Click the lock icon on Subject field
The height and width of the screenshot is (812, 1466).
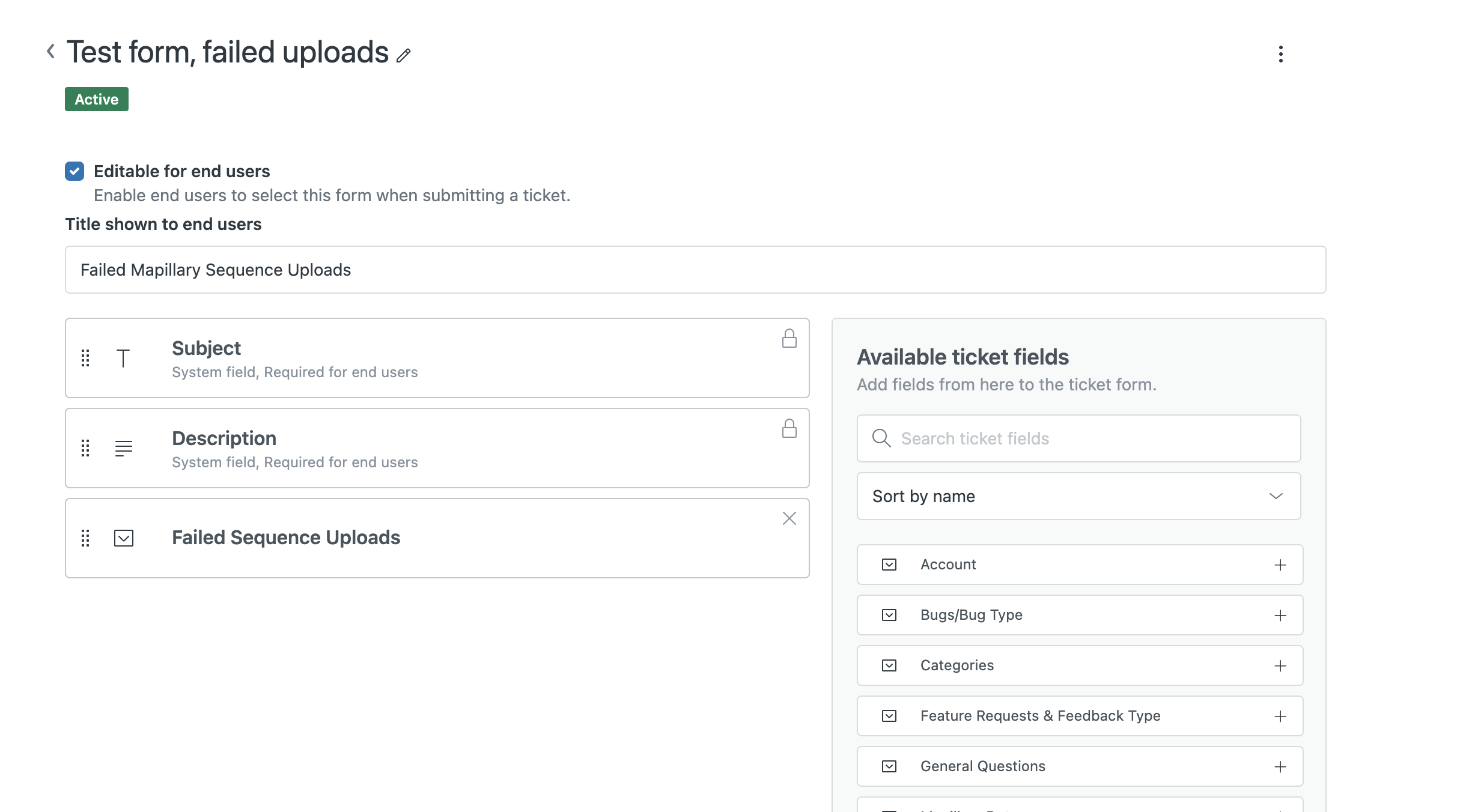pos(789,339)
